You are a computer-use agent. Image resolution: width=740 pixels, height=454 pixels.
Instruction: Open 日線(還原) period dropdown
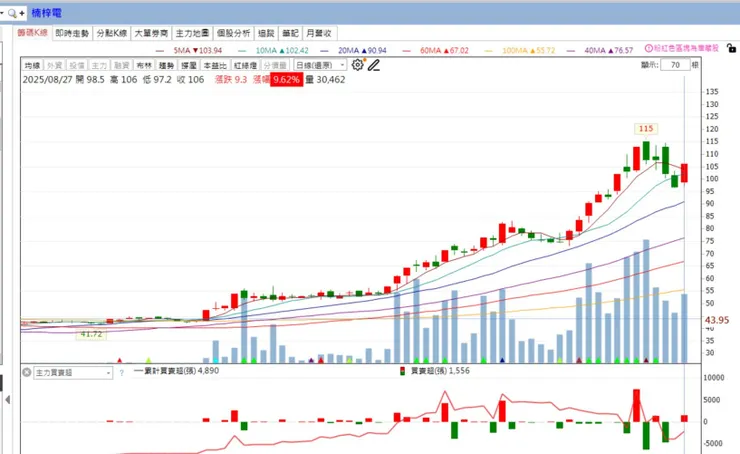[x=320, y=65]
